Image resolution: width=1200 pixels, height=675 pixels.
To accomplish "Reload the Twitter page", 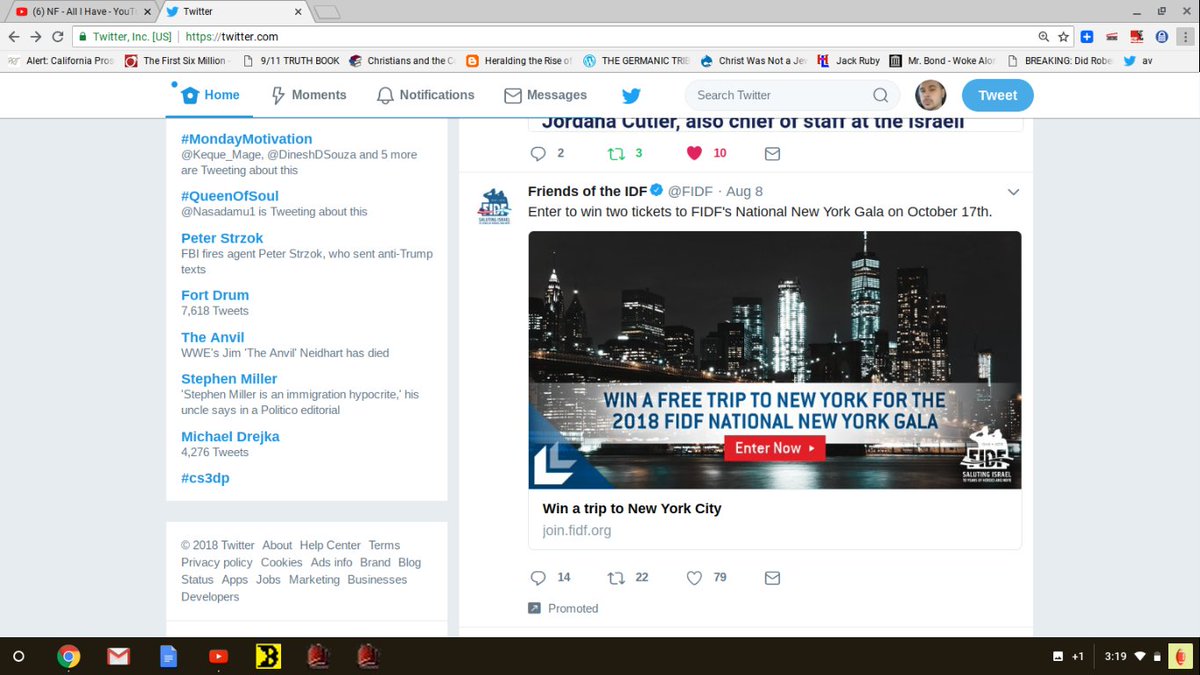I will [x=60, y=36].
